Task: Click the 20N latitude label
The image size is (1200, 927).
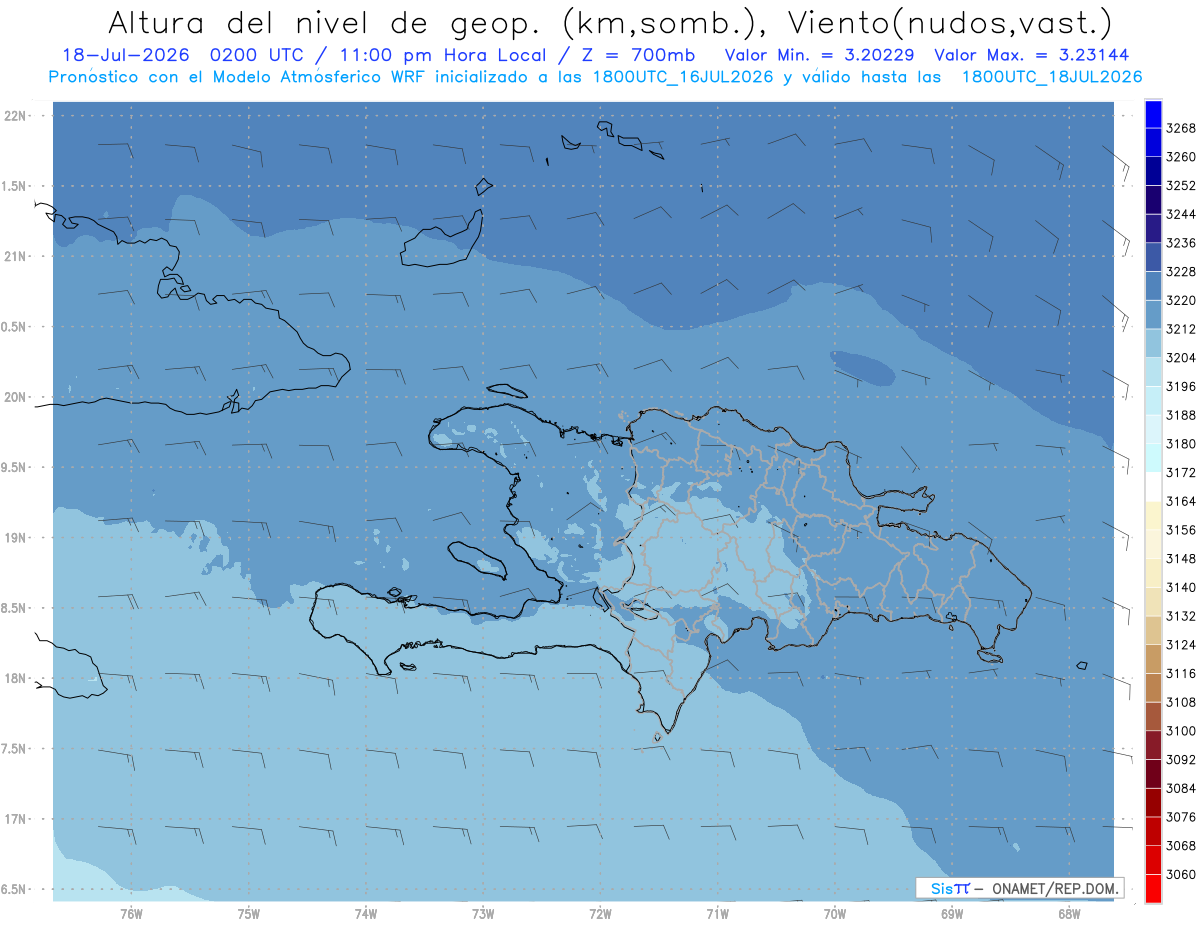Action: (x=14, y=397)
